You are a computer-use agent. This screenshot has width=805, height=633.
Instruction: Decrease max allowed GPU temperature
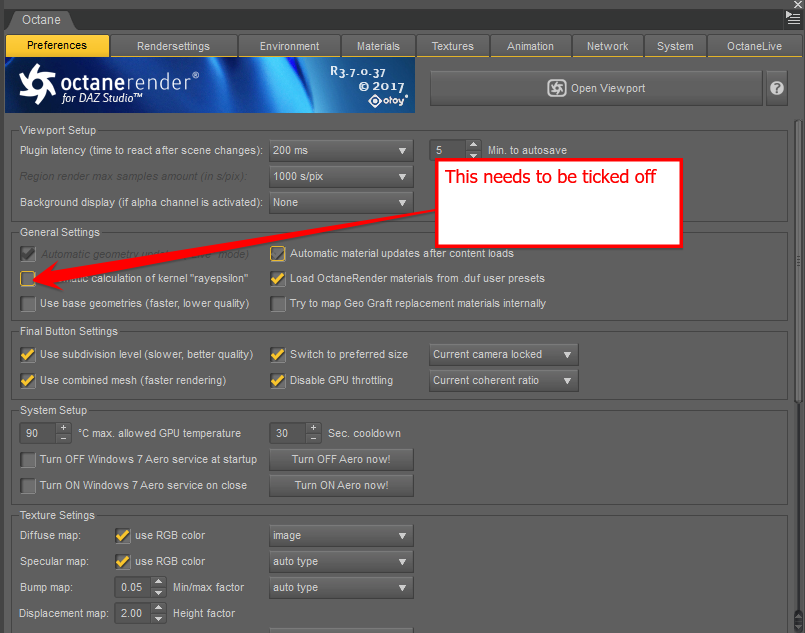(x=63, y=438)
